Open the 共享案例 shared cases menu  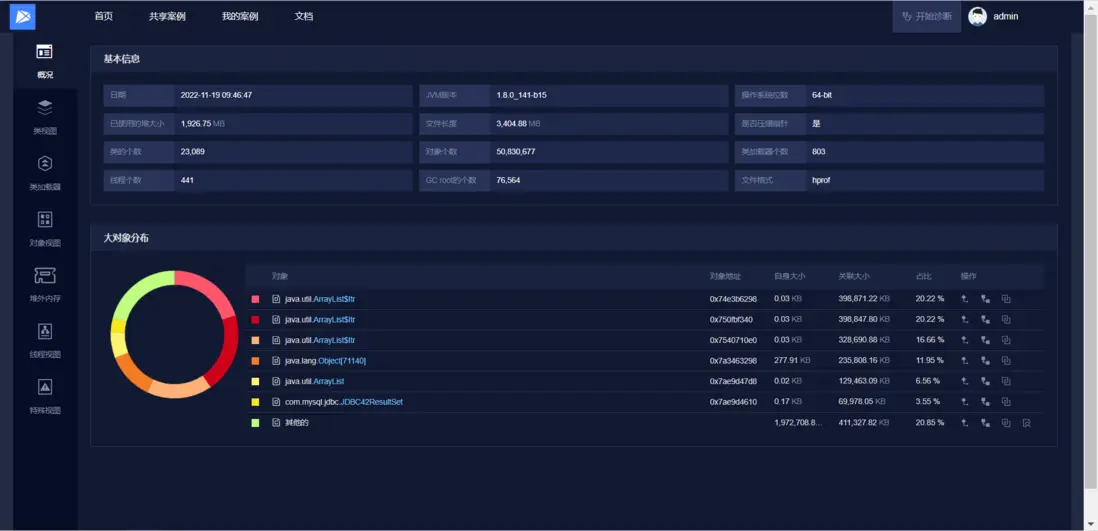(x=167, y=16)
